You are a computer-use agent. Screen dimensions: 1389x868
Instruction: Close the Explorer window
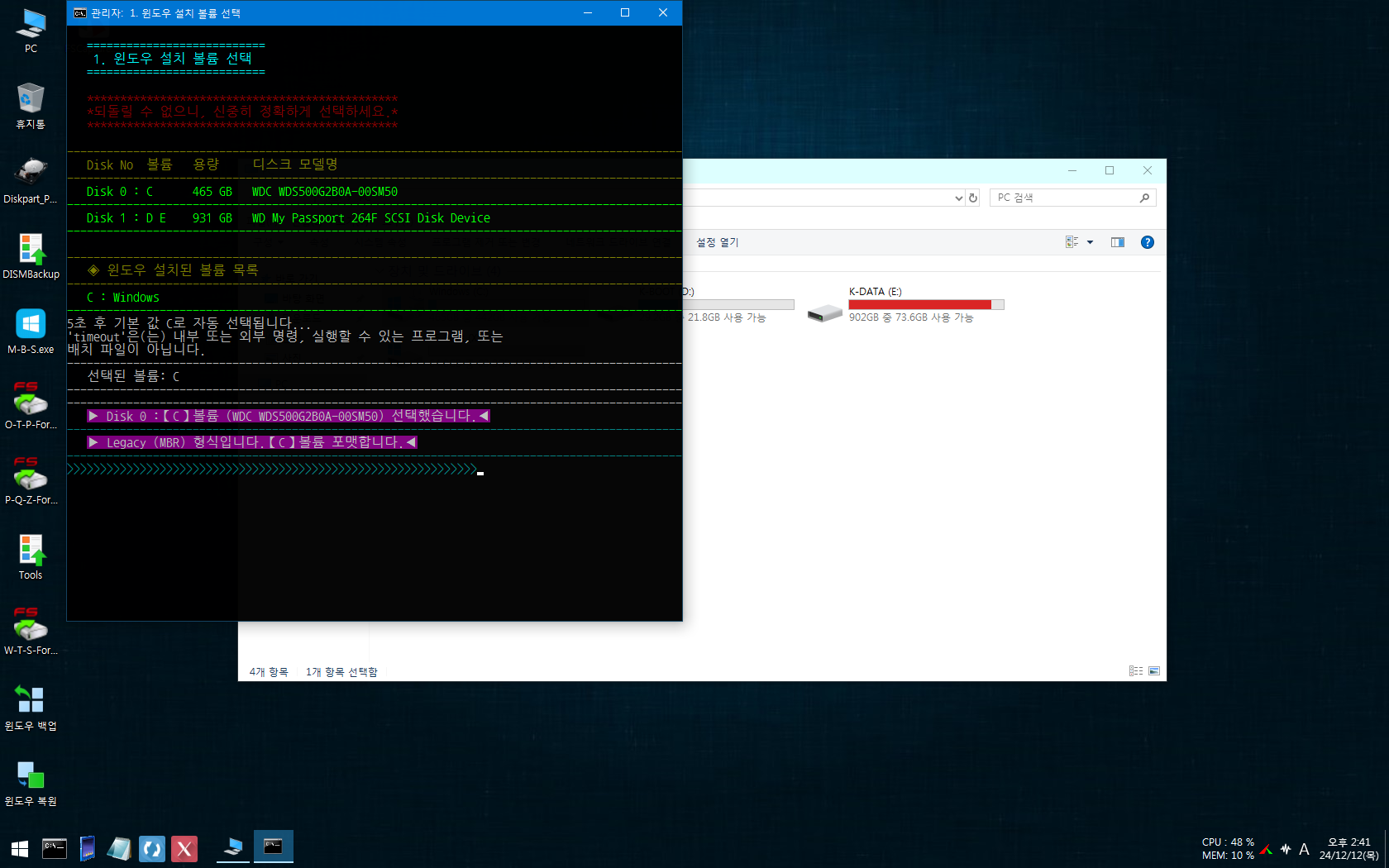click(x=1148, y=170)
